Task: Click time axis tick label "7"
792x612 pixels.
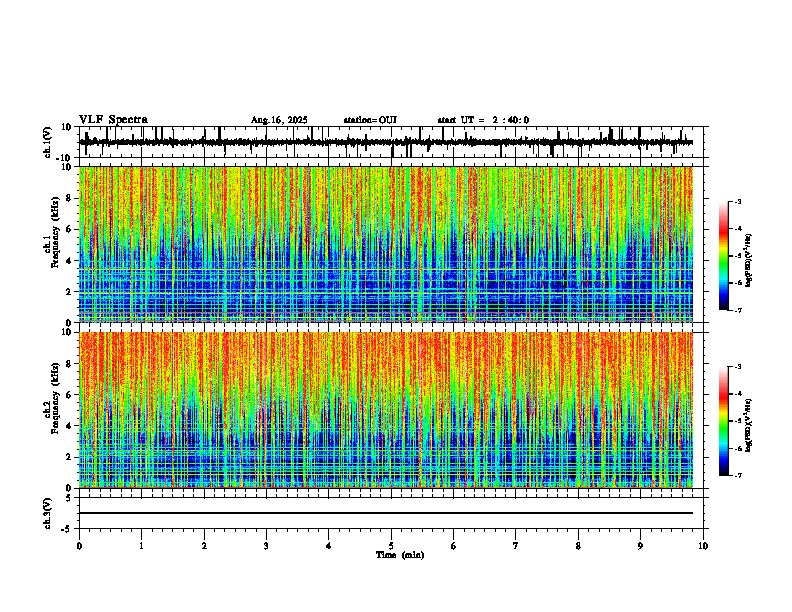Action: [x=516, y=546]
